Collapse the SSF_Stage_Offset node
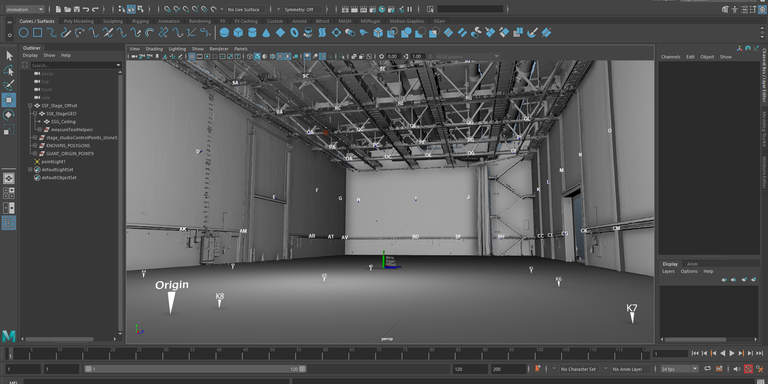The height and width of the screenshot is (384, 768). click(x=30, y=105)
